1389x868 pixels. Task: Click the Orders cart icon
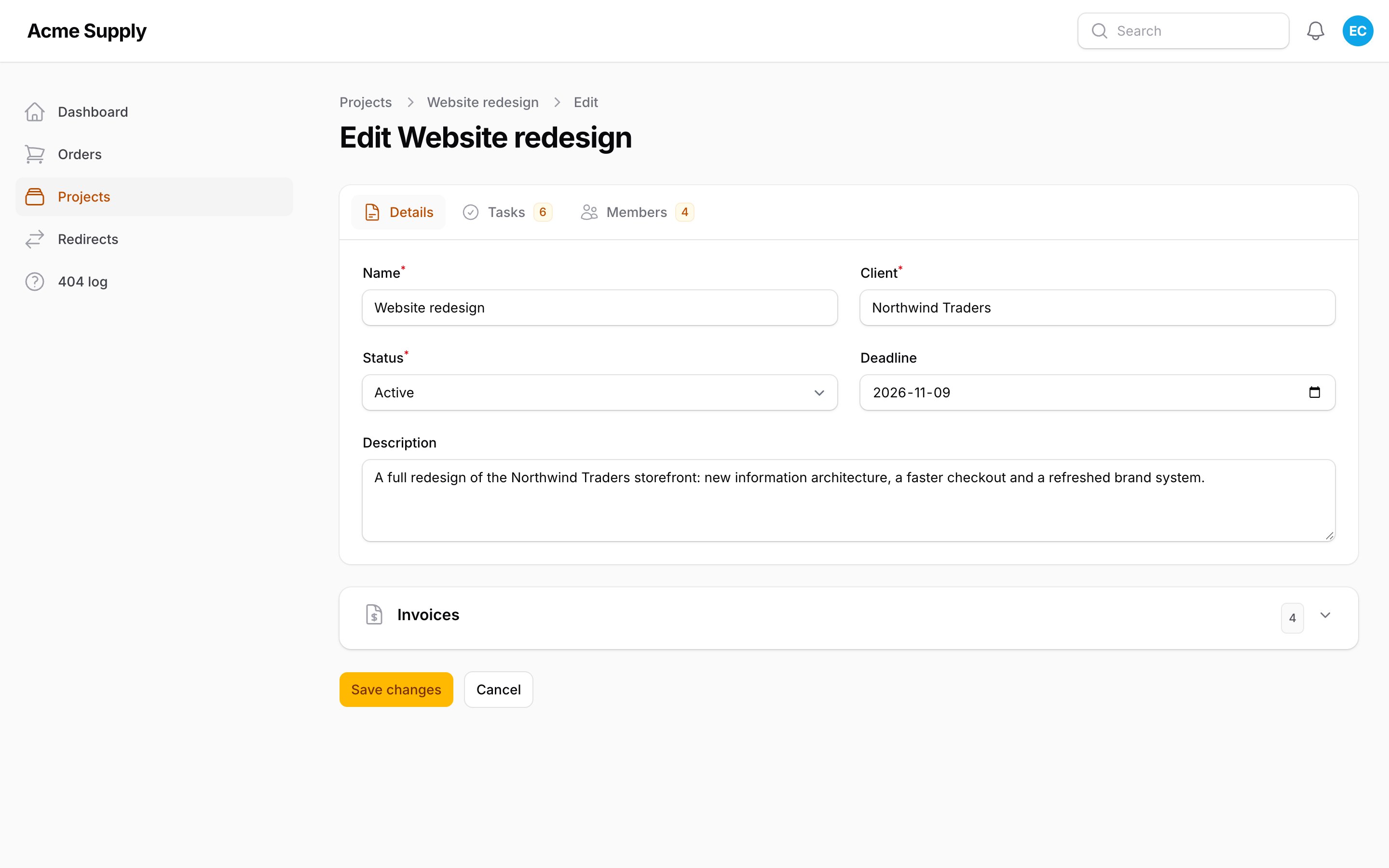click(34, 154)
